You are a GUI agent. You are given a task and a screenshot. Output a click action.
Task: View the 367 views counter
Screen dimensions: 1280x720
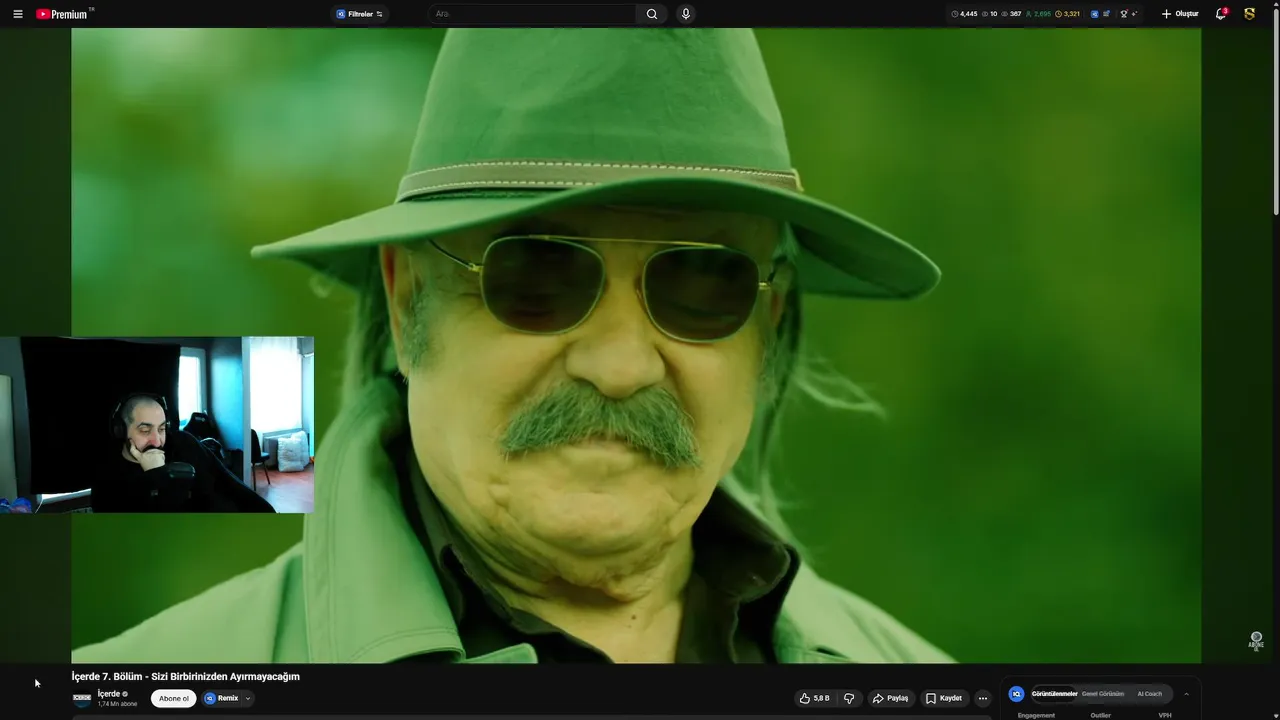[x=1011, y=14]
